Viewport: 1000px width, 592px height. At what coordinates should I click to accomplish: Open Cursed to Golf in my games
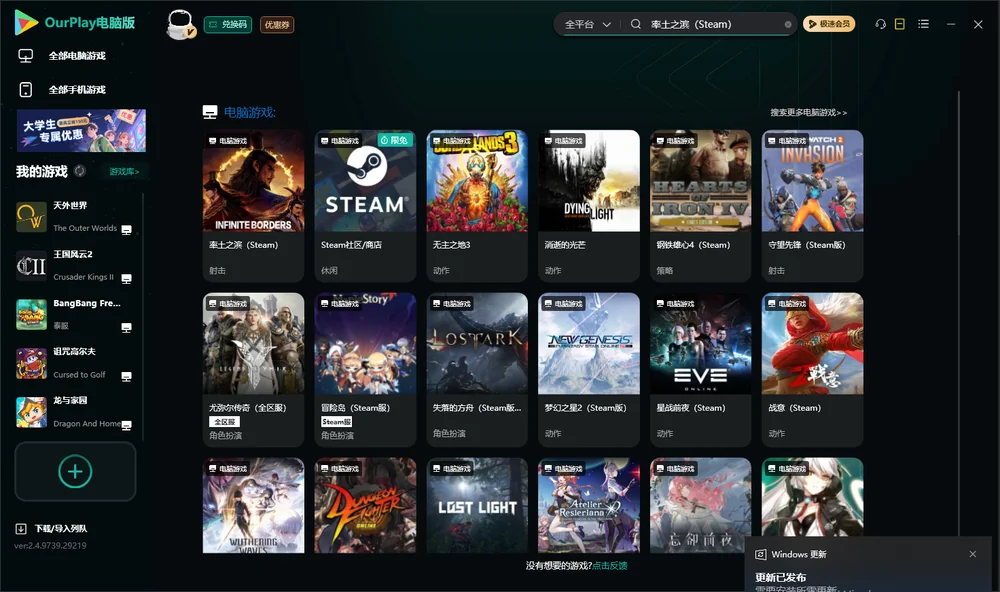73,364
